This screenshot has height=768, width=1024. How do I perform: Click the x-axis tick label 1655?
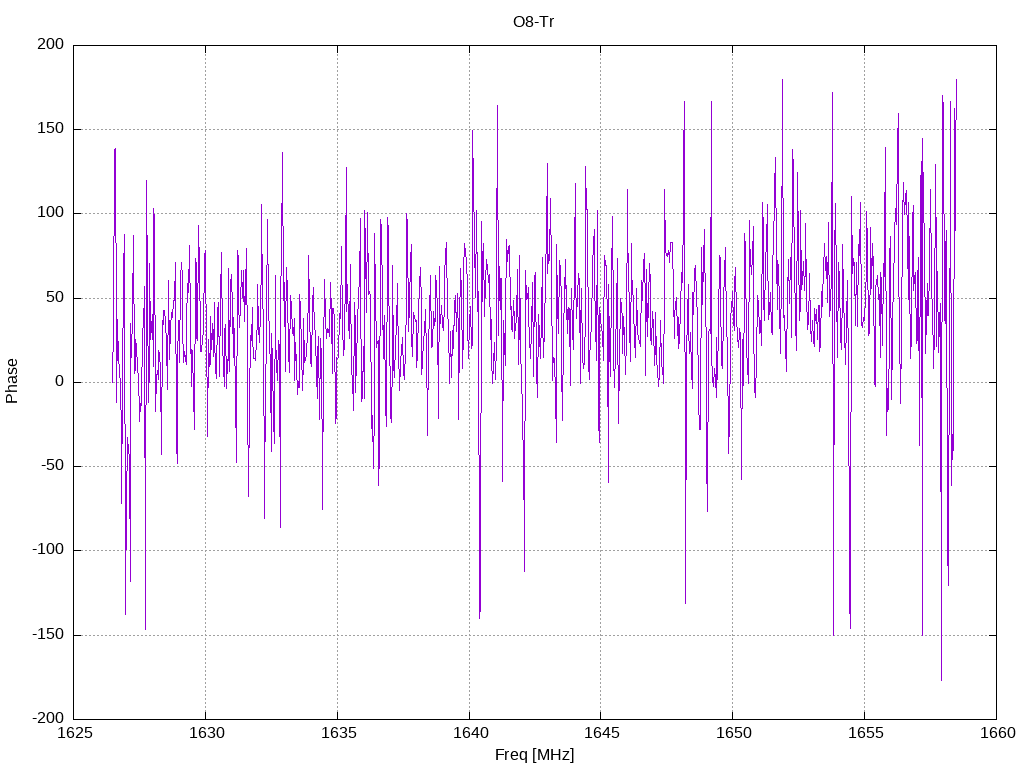coord(865,733)
